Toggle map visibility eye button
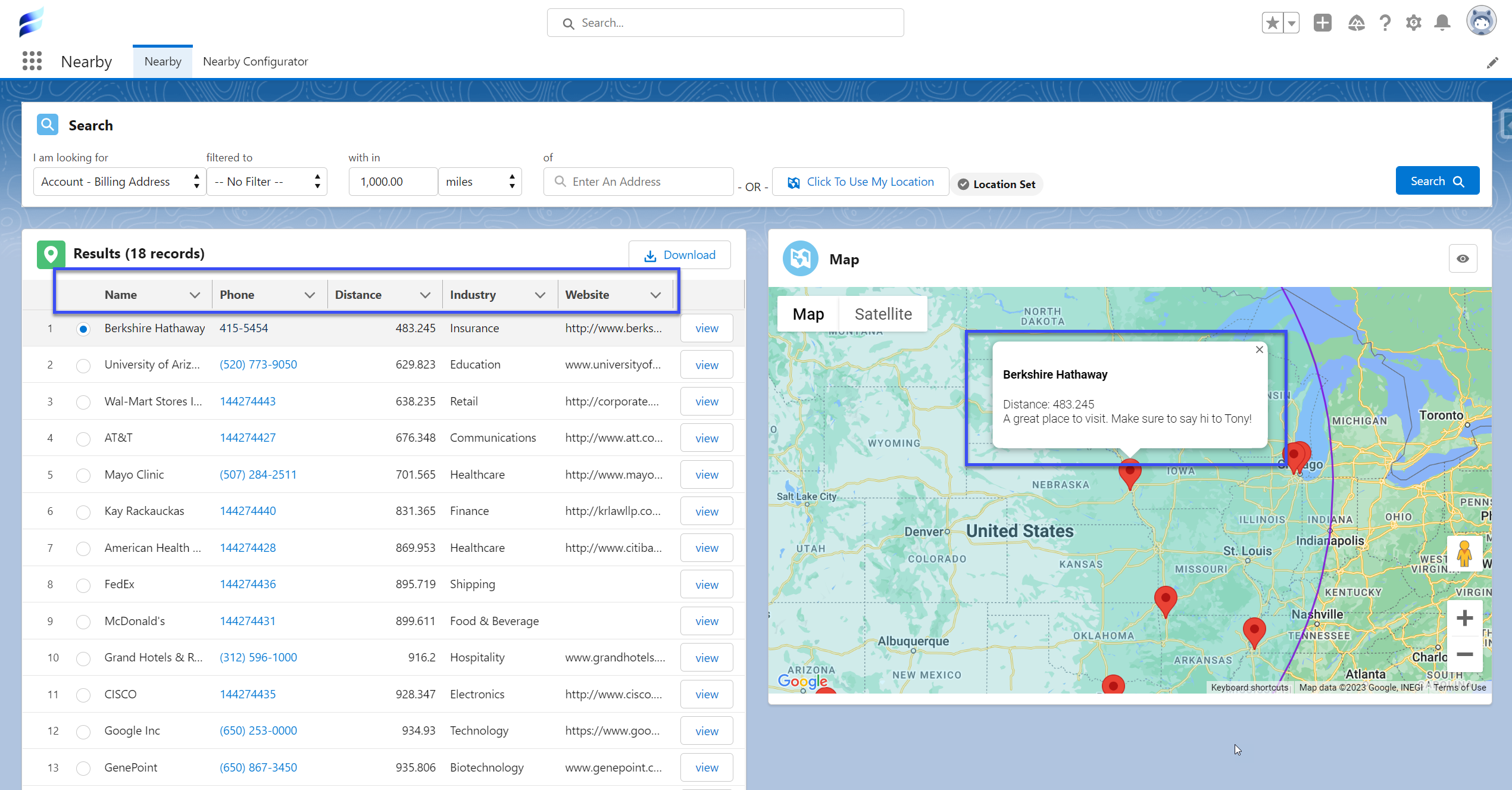 click(x=1462, y=258)
